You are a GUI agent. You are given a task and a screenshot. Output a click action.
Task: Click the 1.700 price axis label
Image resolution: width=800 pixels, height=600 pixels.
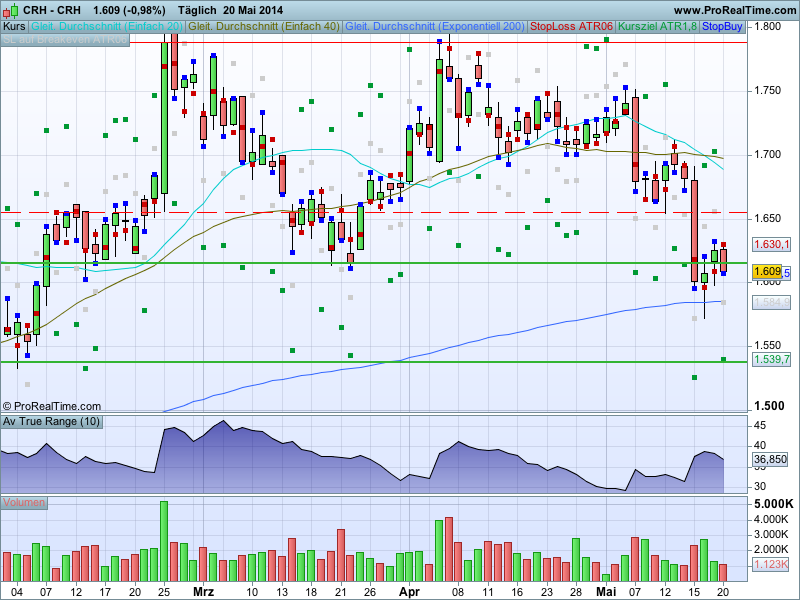(767, 155)
